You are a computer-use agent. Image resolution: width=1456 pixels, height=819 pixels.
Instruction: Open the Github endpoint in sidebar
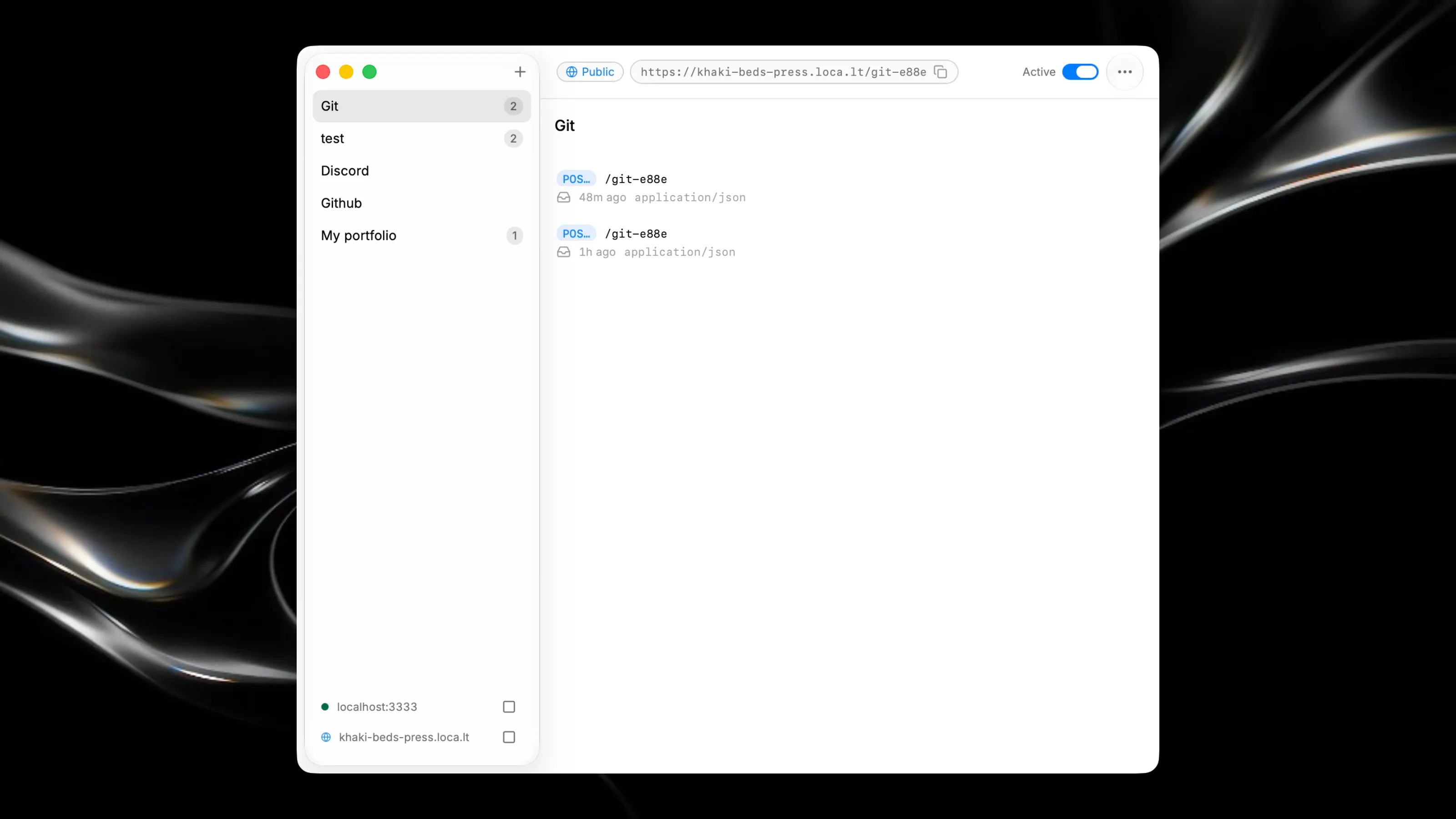coord(422,203)
